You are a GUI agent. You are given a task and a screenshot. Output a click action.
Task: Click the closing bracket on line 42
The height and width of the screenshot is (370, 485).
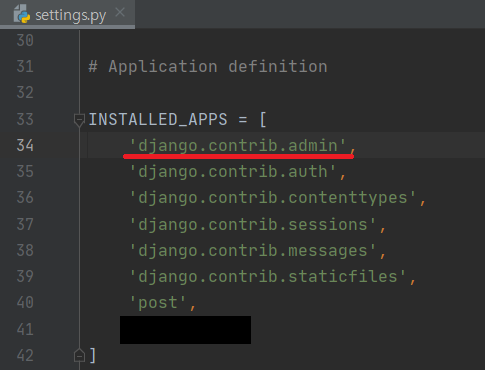pyautogui.click(x=93, y=355)
